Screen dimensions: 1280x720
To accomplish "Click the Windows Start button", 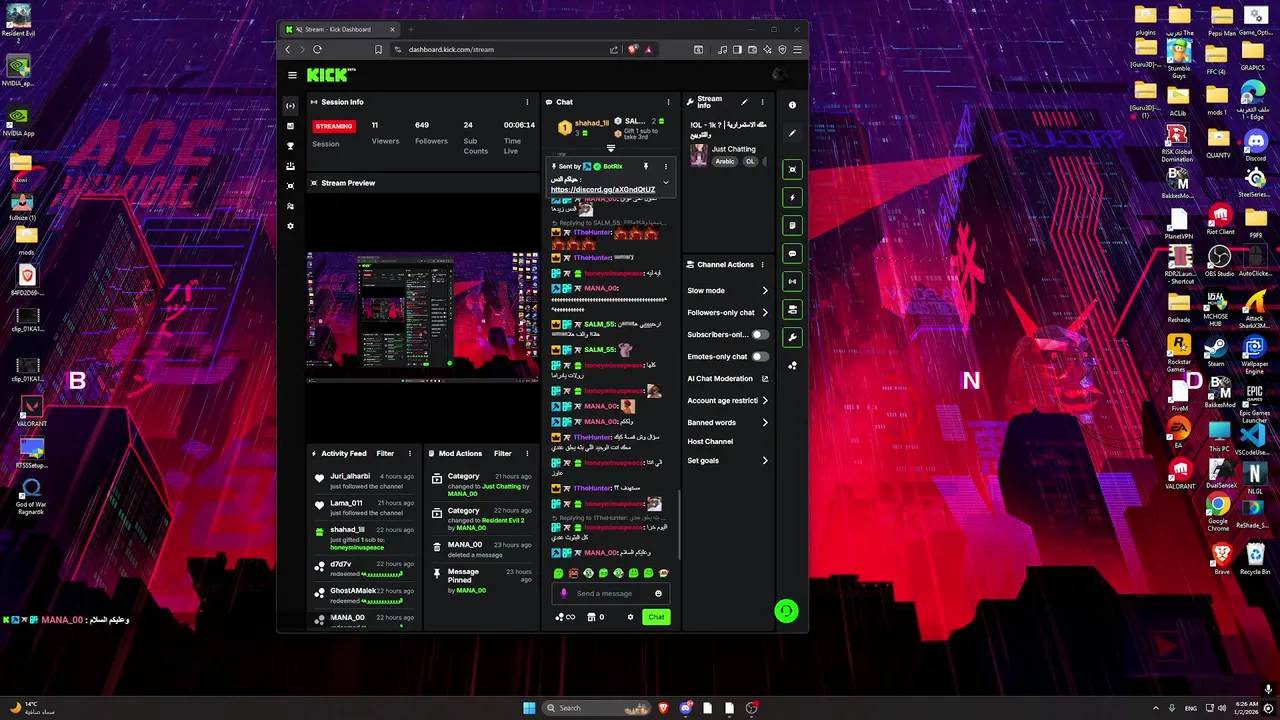I will pyautogui.click(x=529, y=708).
